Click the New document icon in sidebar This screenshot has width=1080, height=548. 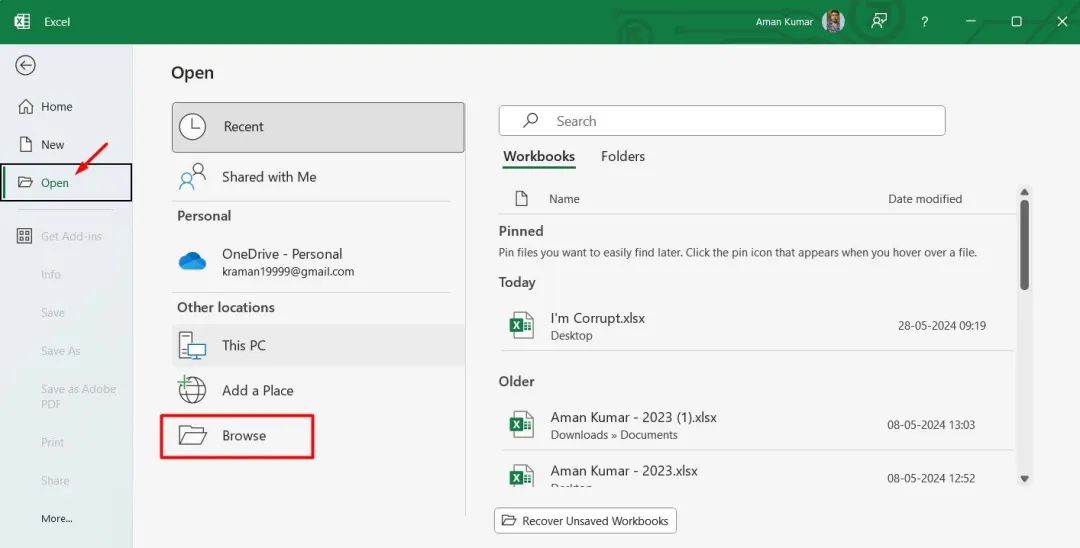pyautogui.click(x=25, y=145)
